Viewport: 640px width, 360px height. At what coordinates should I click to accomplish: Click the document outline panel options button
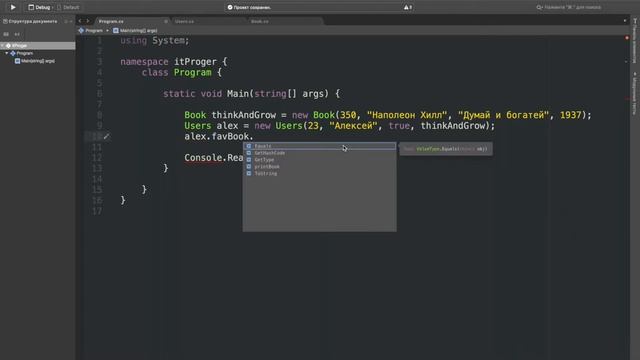66,21
